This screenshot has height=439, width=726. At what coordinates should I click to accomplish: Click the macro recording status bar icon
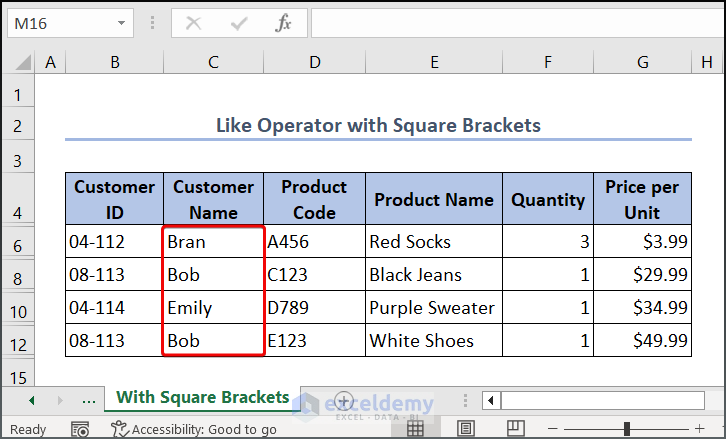(x=80, y=429)
